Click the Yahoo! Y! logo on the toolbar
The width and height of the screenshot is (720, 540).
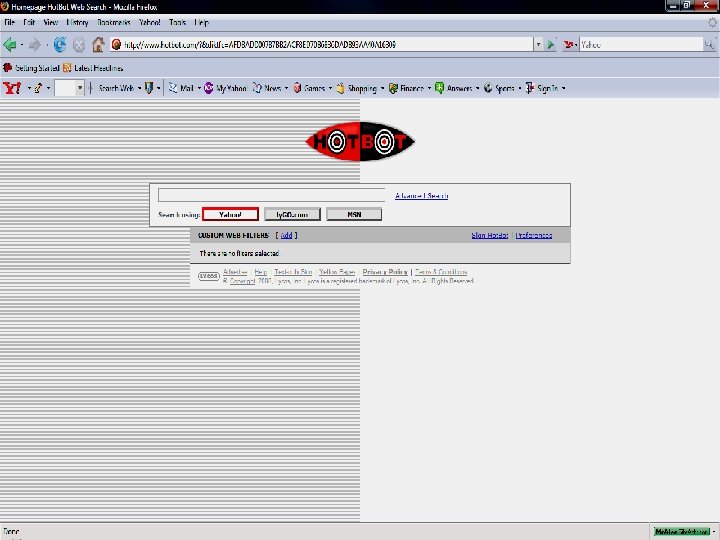coord(12,88)
